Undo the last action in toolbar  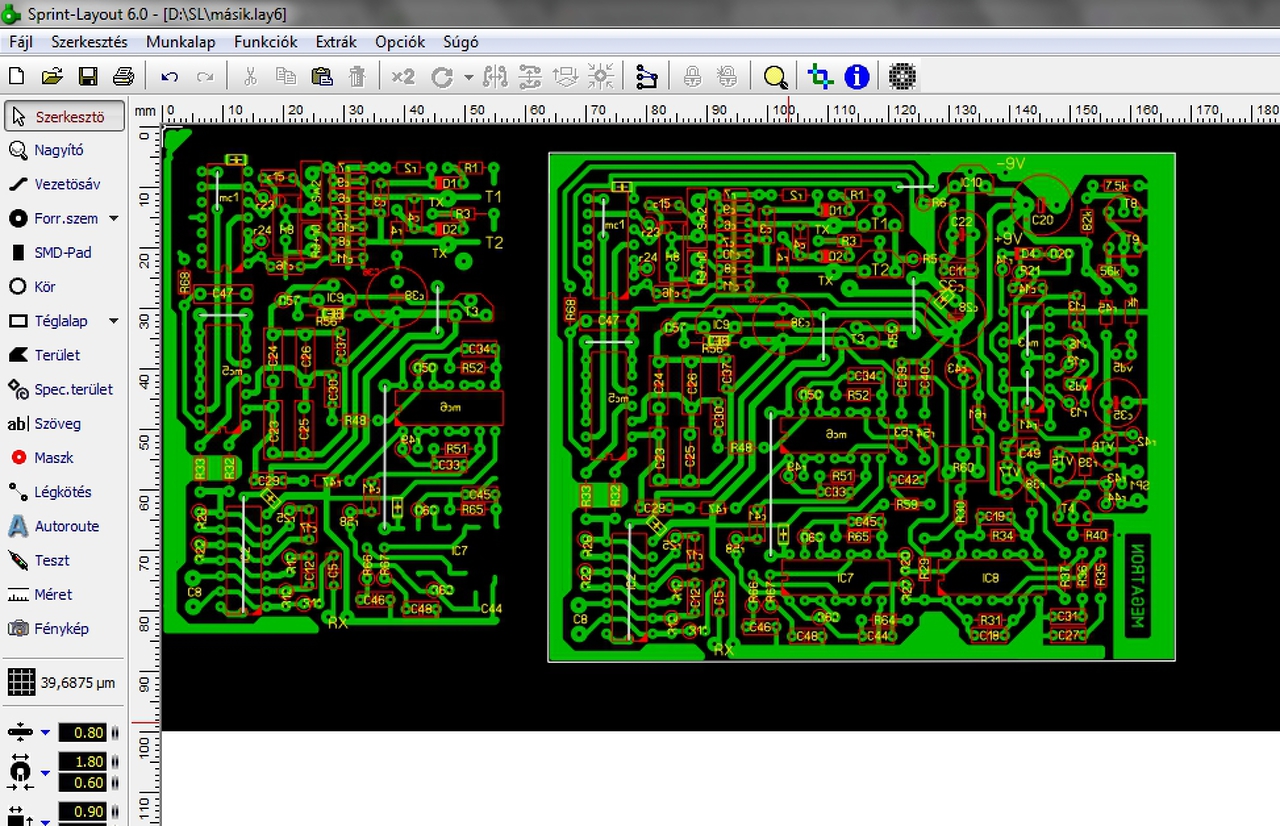tap(169, 76)
